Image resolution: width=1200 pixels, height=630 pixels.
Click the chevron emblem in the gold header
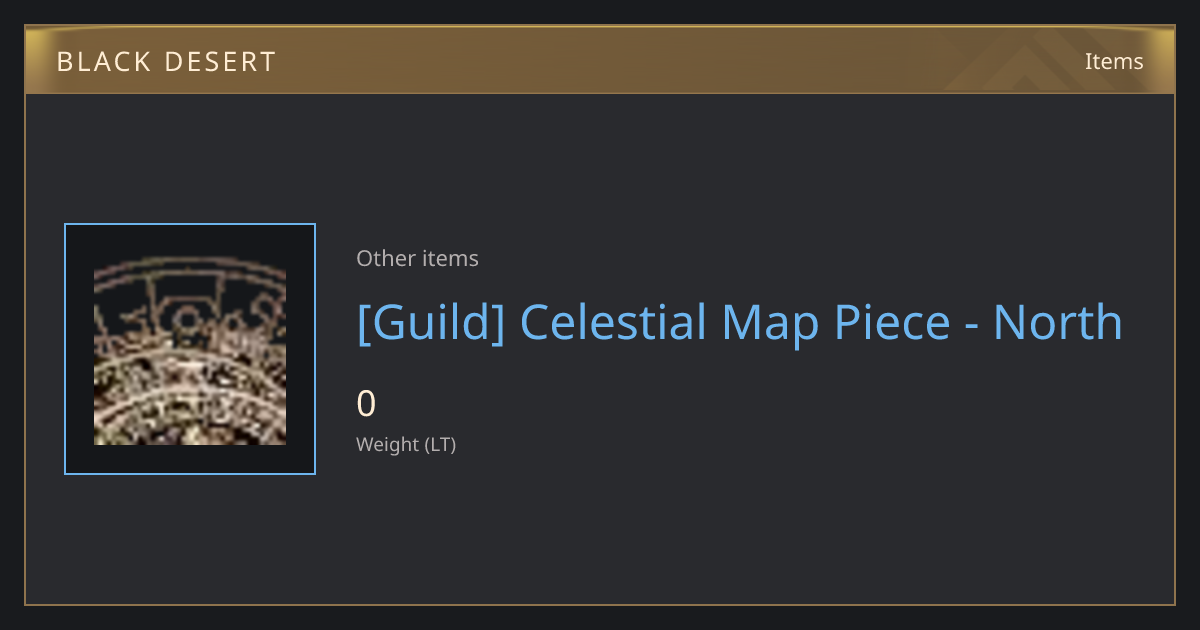(1040, 60)
